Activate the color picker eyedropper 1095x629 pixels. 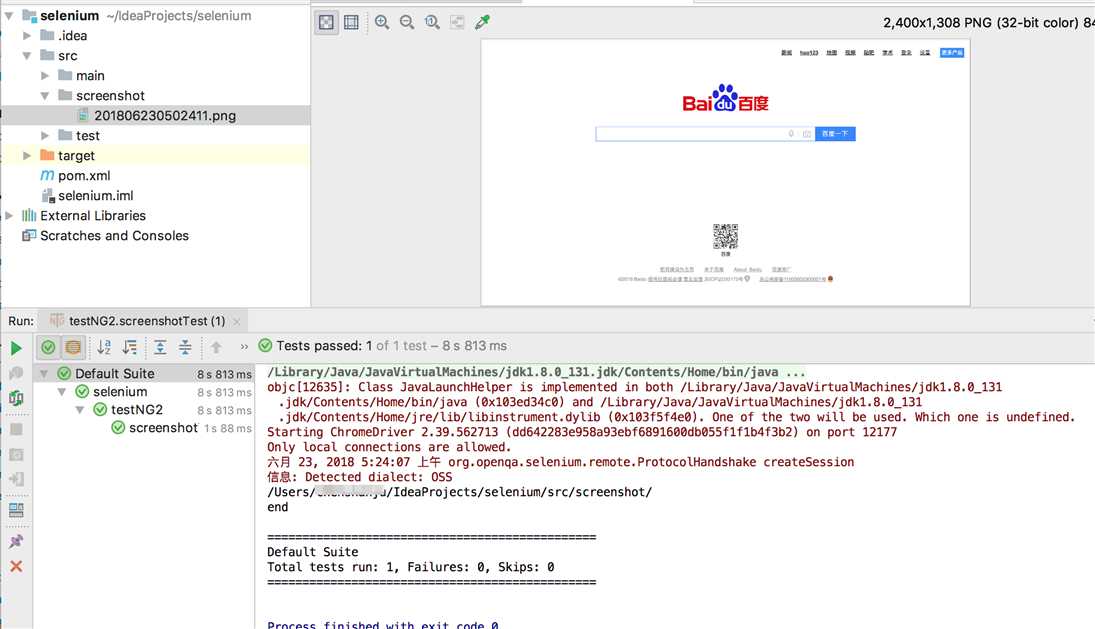(483, 22)
